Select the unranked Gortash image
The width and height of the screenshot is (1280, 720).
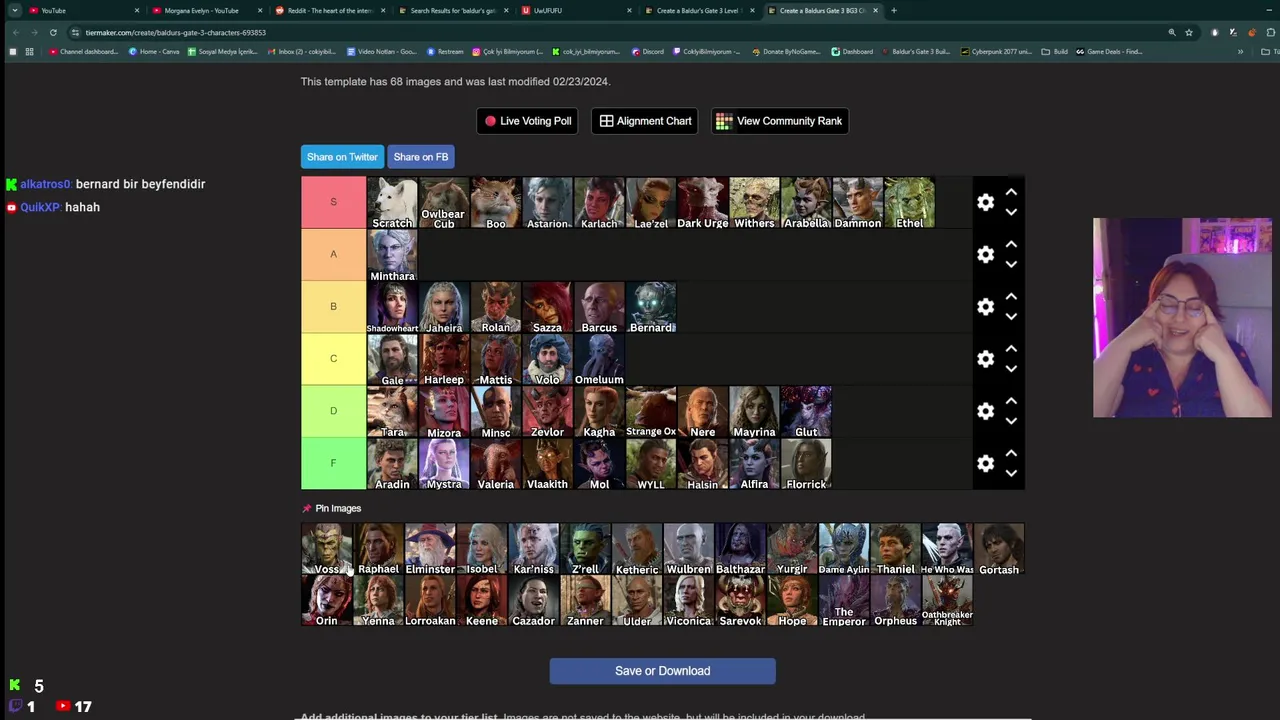pyautogui.click(x=999, y=549)
